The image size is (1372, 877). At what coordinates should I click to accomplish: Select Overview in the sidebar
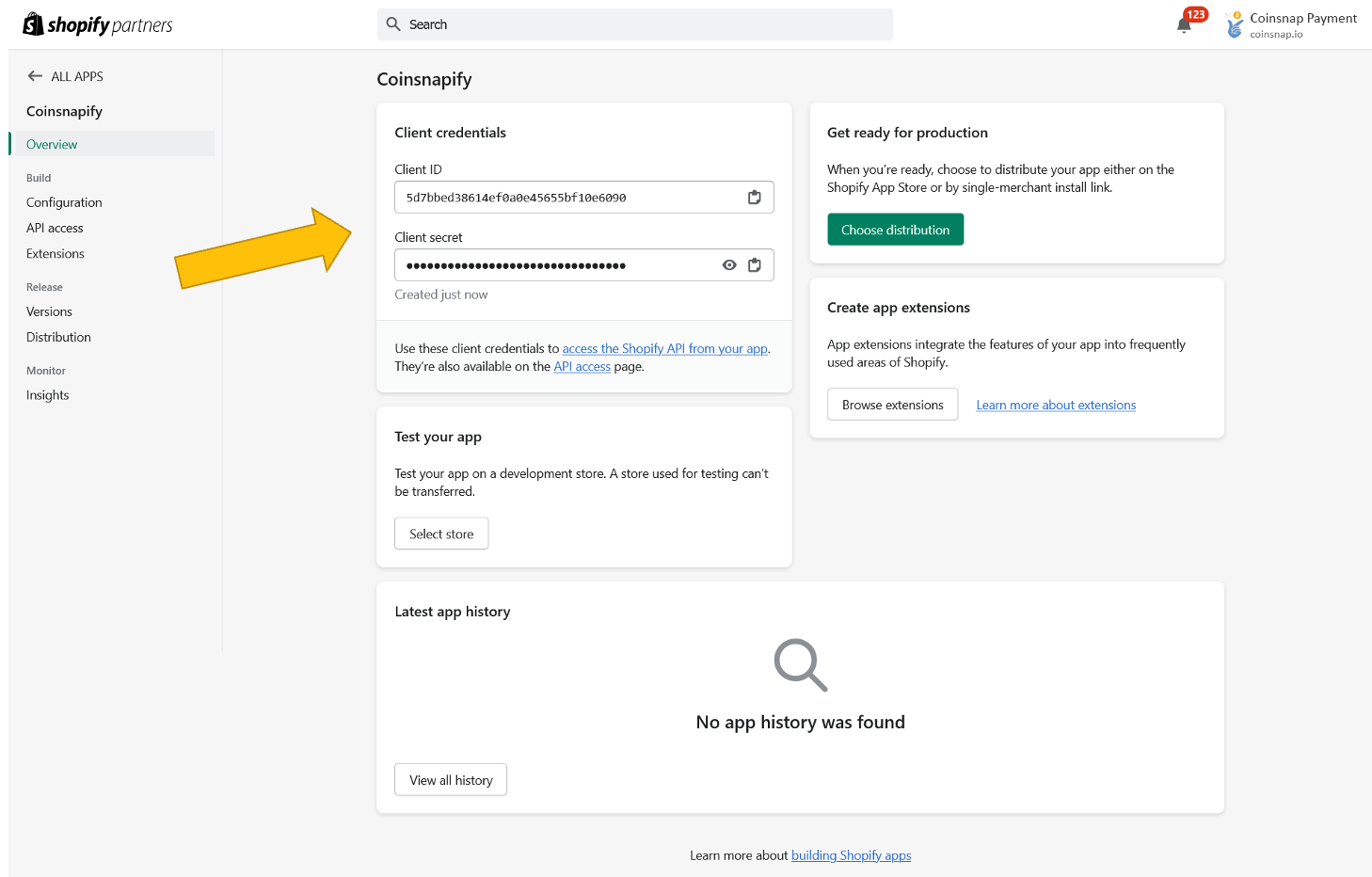114,144
